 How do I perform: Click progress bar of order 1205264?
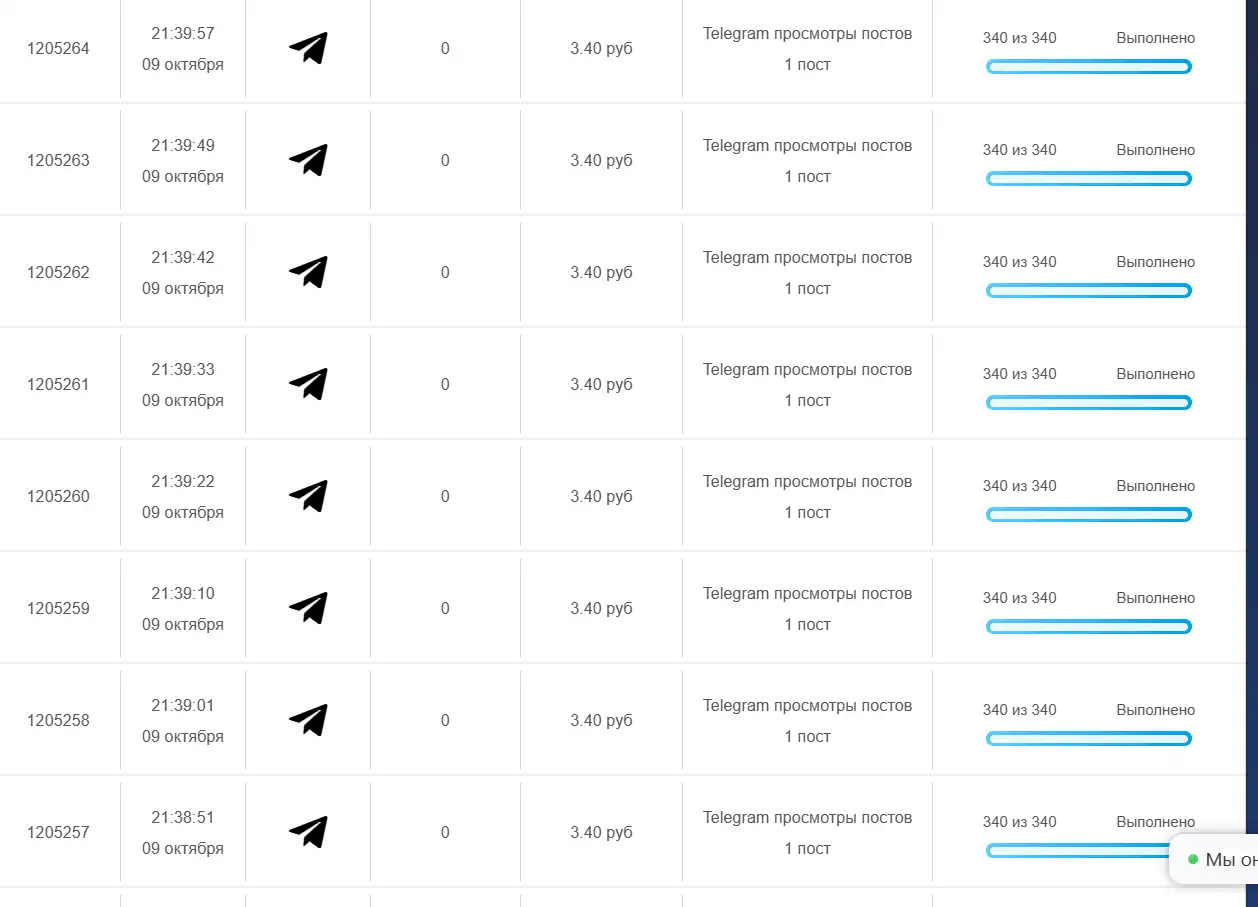(x=1089, y=67)
